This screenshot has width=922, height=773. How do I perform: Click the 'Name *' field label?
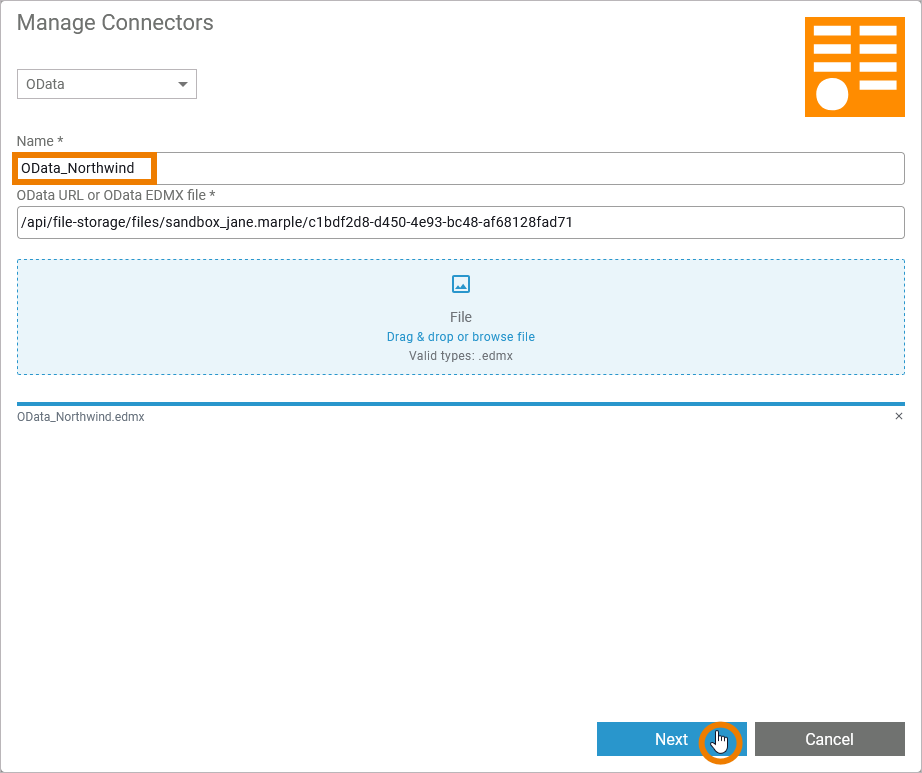(x=40, y=142)
